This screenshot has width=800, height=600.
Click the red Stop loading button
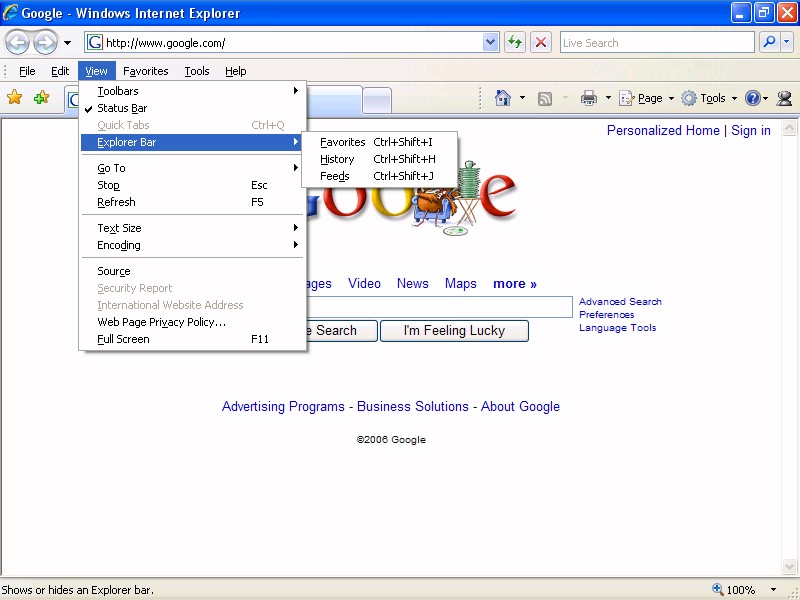click(541, 42)
